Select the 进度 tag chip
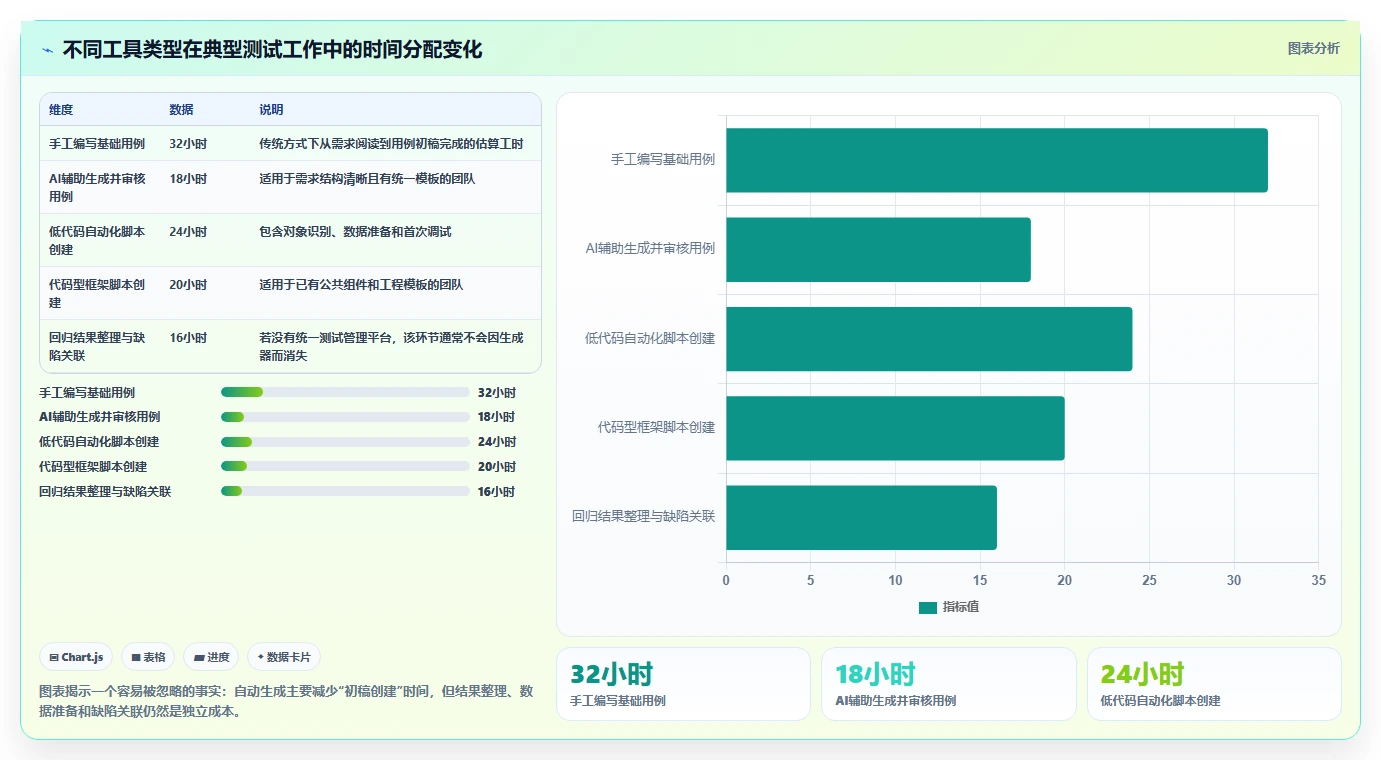Viewport: 1381px width, 760px height. coord(211,657)
